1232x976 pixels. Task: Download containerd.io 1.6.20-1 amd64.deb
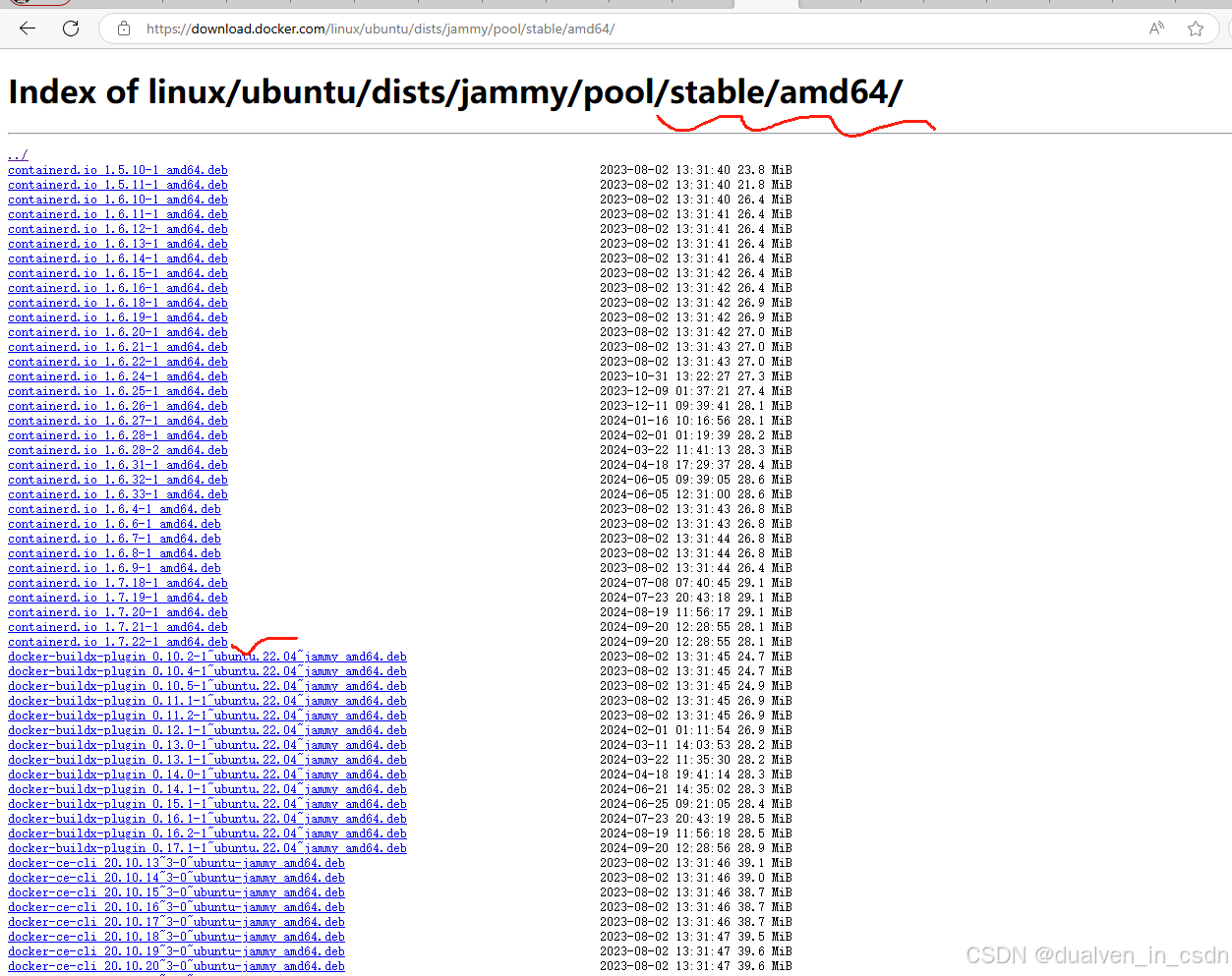point(118,332)
